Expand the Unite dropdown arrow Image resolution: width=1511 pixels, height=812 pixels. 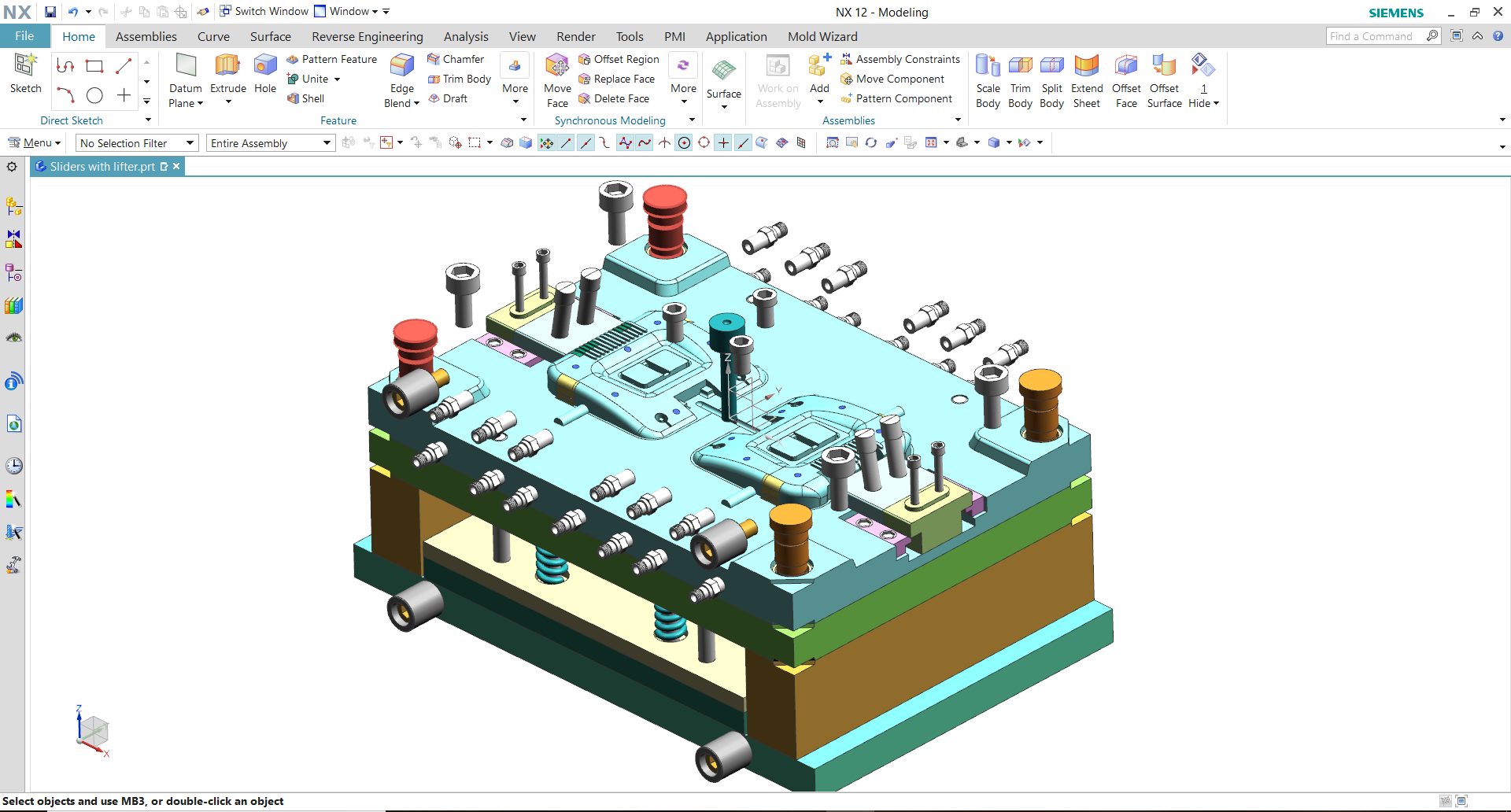click(337, 79)
